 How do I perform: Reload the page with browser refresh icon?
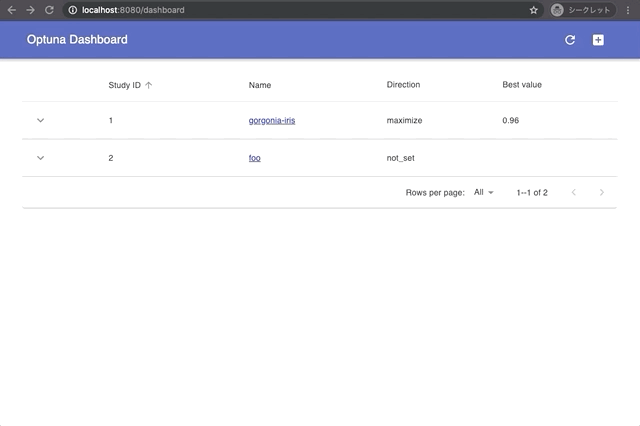49,9
